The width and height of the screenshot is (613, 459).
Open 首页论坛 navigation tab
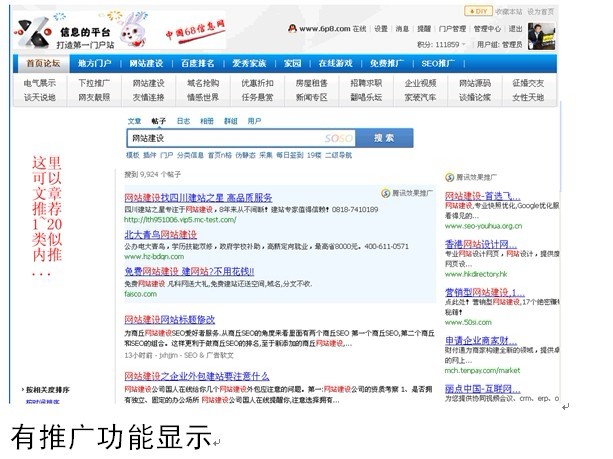pos(43,63)
